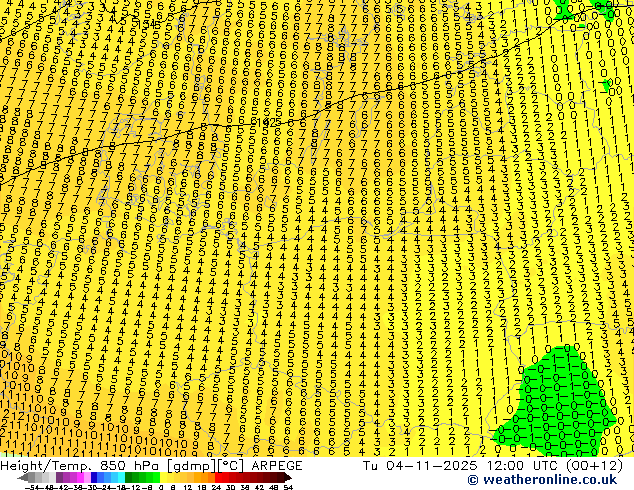Open the weatheronline.co.uk copyright link

(542, 480)
